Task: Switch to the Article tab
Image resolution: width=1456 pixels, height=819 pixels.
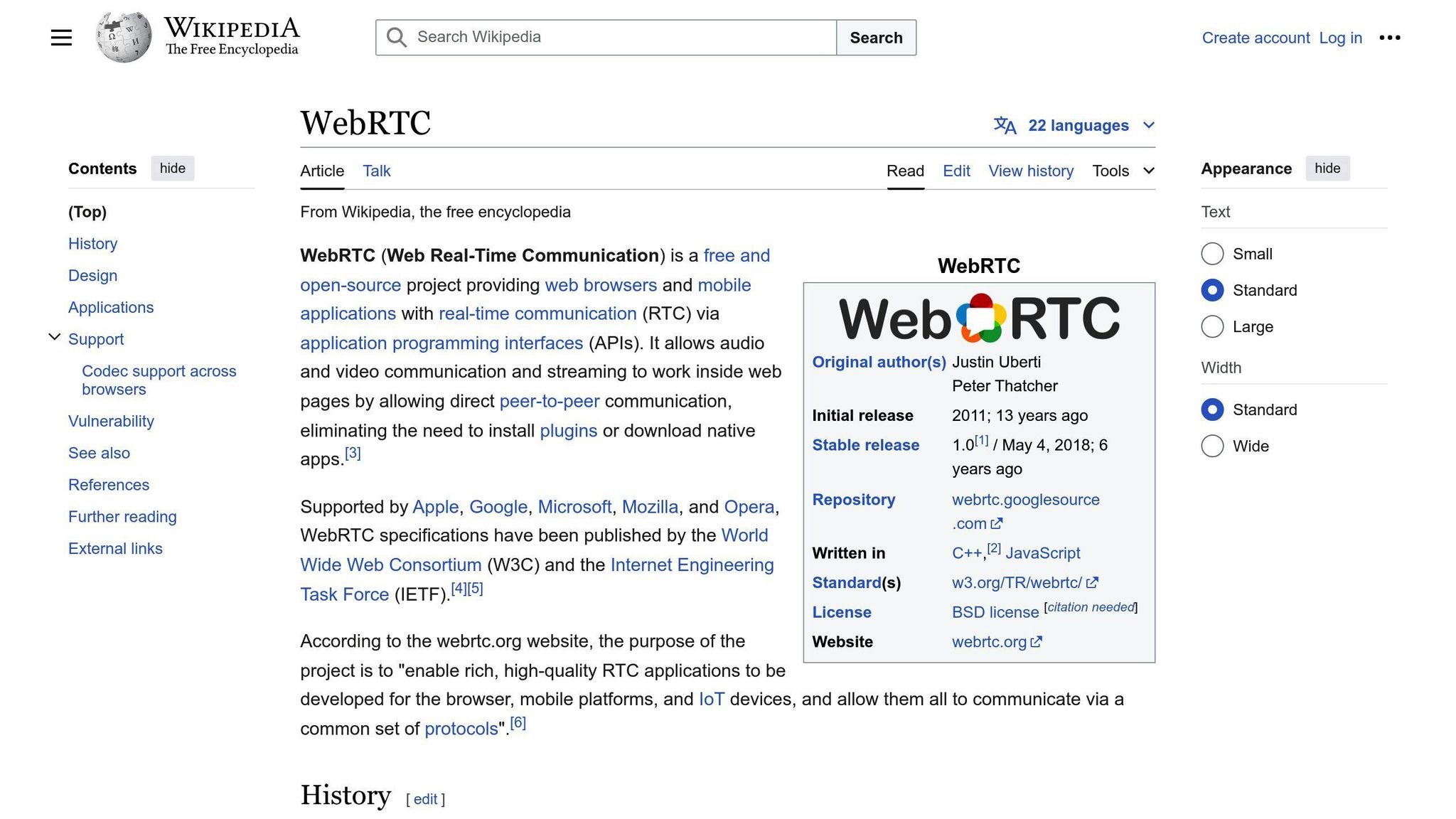Action: [x=322, y=171]
